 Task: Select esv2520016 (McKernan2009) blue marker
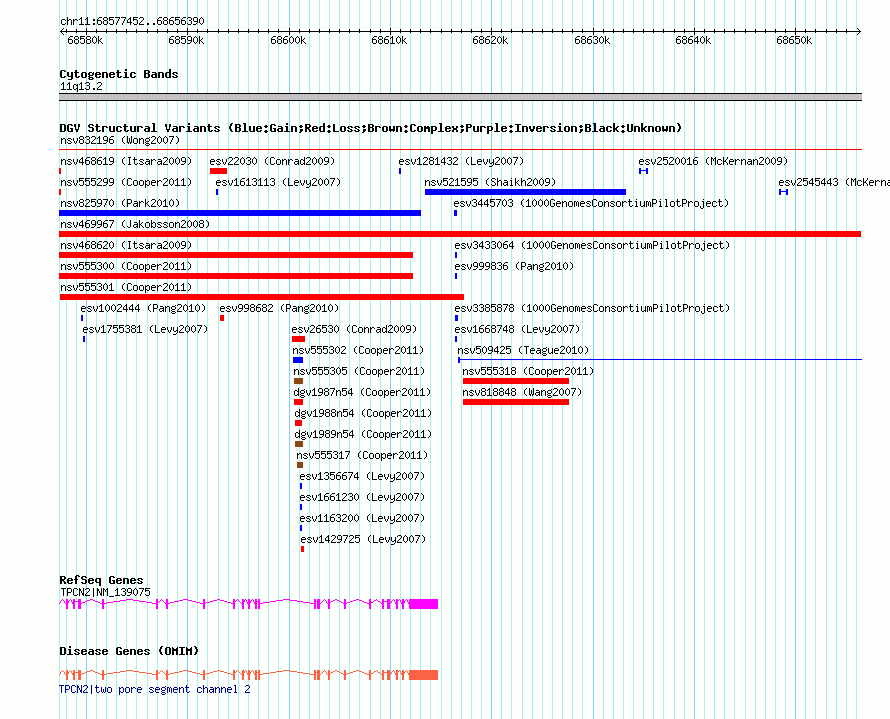pos(643,171)
